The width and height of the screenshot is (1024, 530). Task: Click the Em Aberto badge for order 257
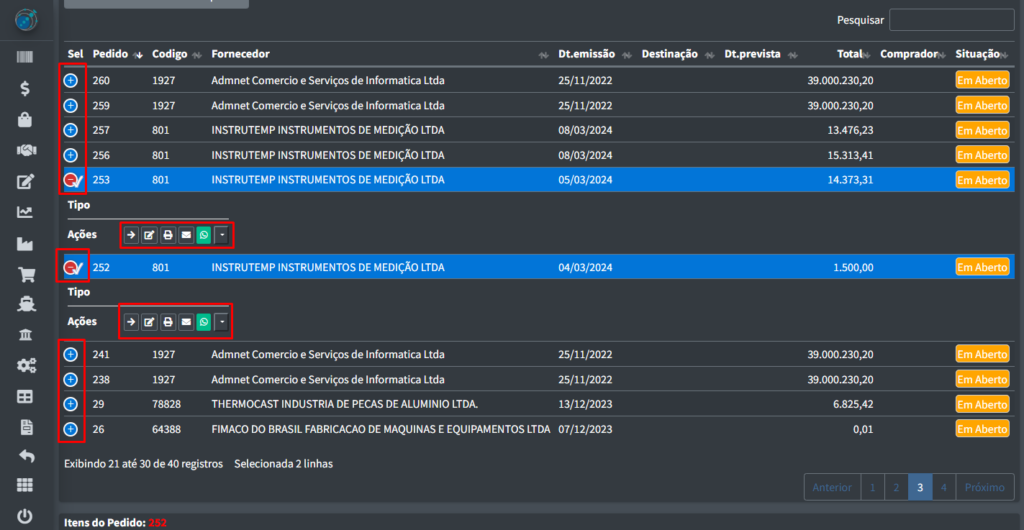(x=981, y=130)
